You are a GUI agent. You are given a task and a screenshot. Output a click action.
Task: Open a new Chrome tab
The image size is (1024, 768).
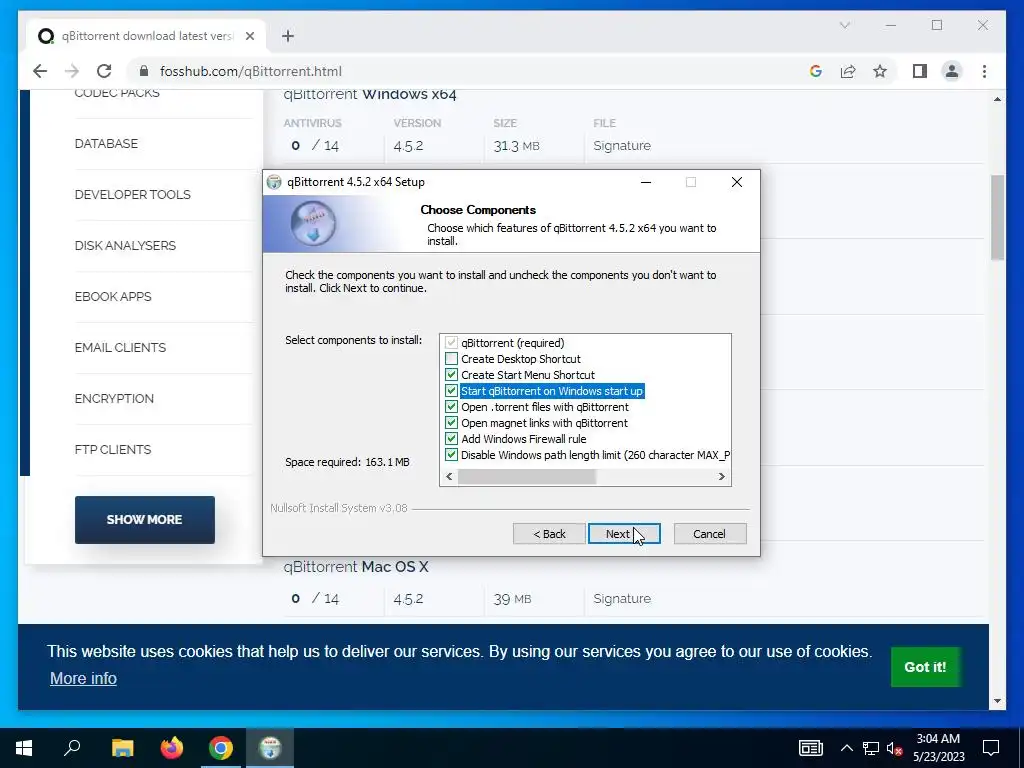pyautogui.click(x=288, y=36)
